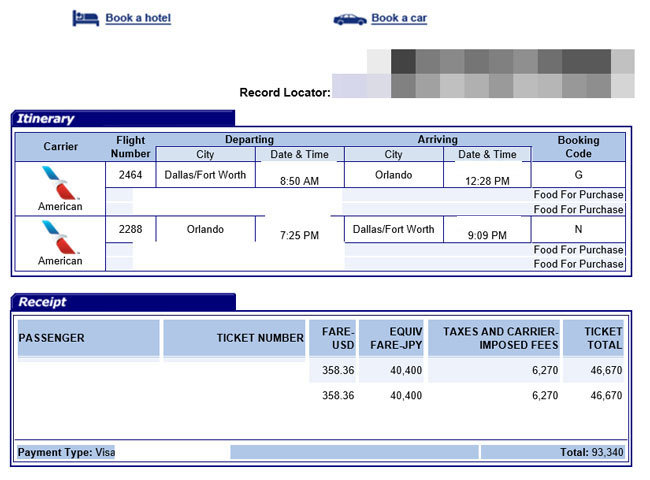Viewport: 650px width, 480px height.
Task: Click the car rental icon
Action: pos(349,18)
